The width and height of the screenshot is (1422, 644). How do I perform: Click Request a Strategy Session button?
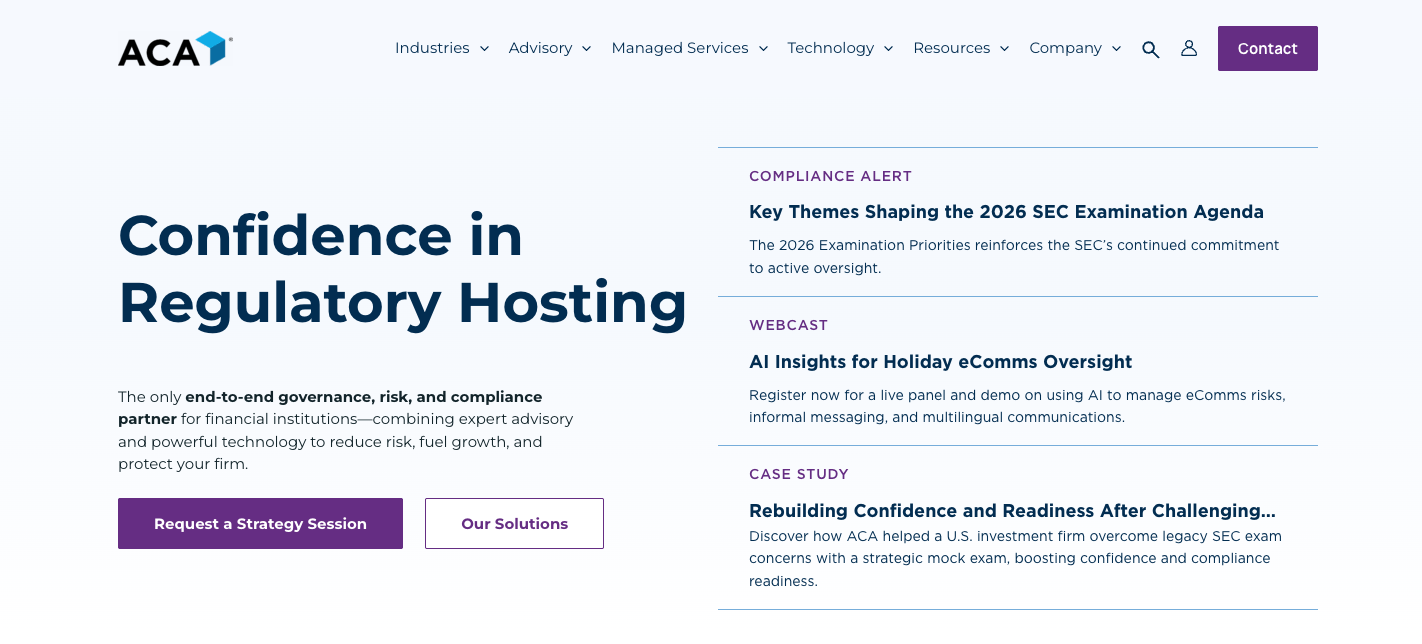click(260, 524)
